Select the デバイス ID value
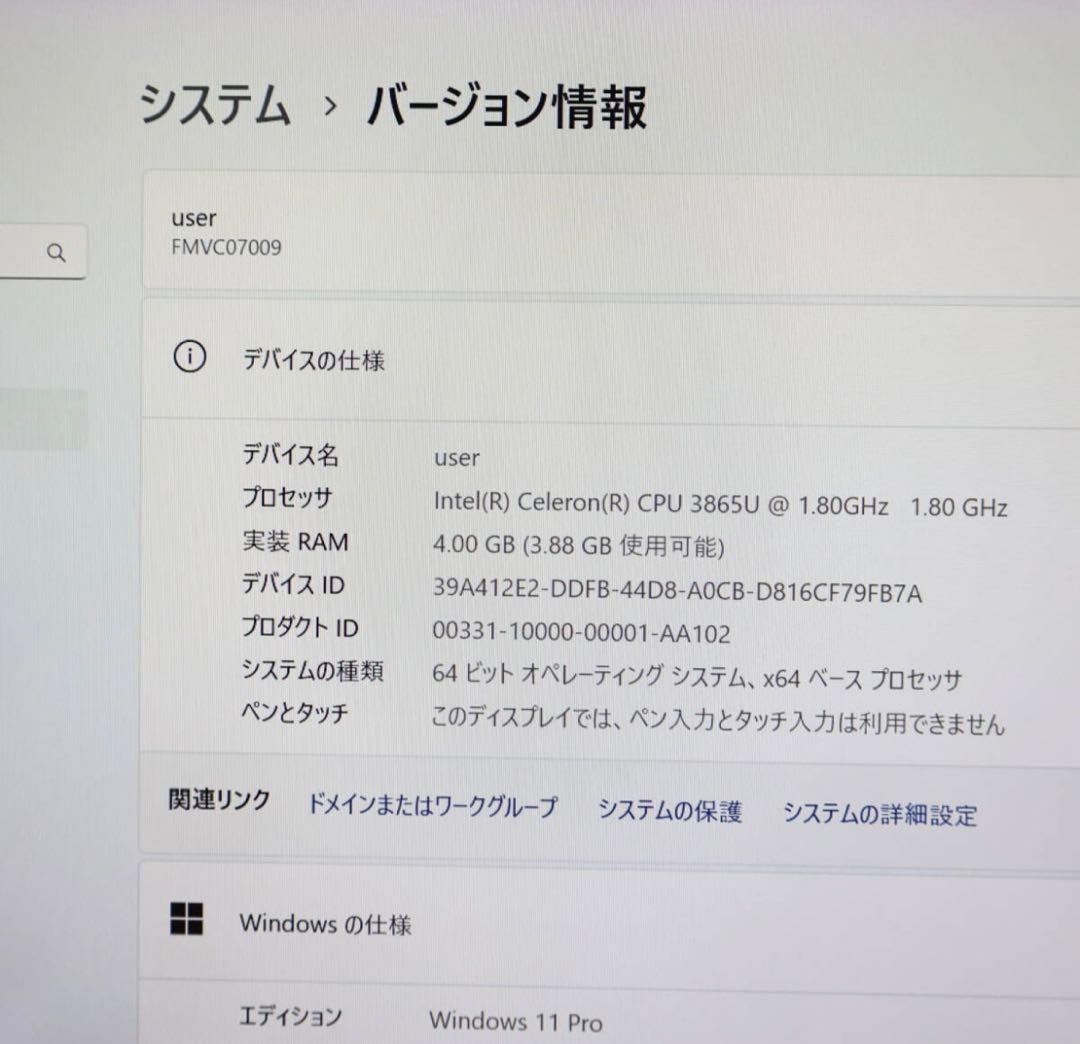 676,592
